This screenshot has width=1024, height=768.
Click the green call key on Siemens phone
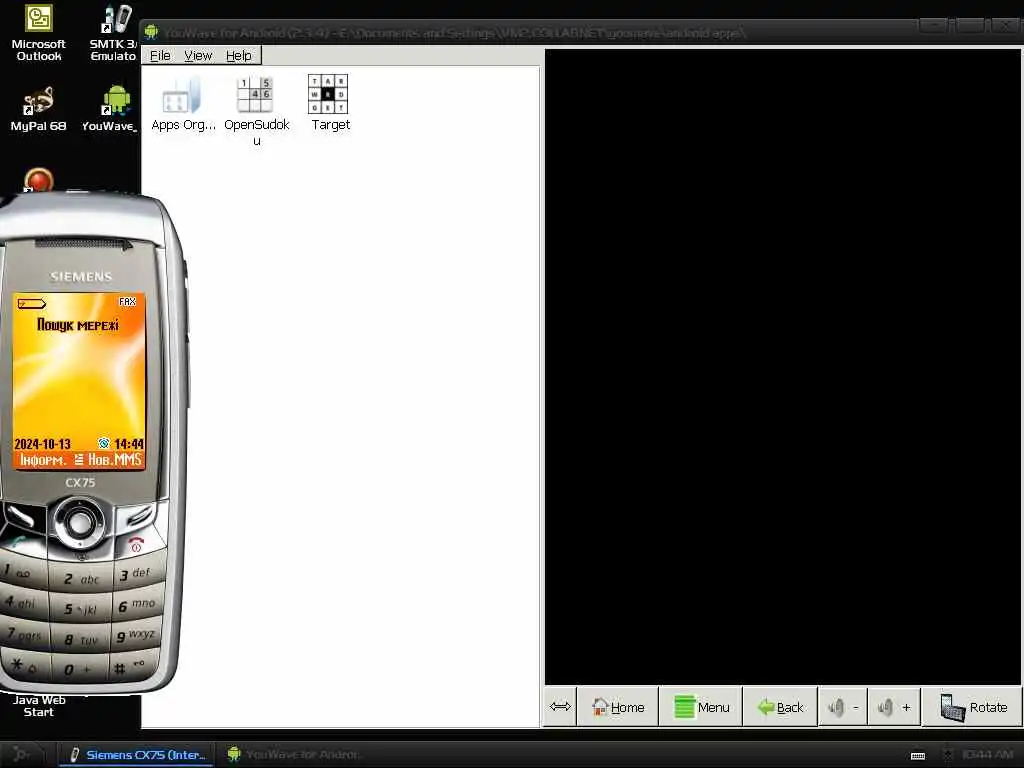coord(20,543)
